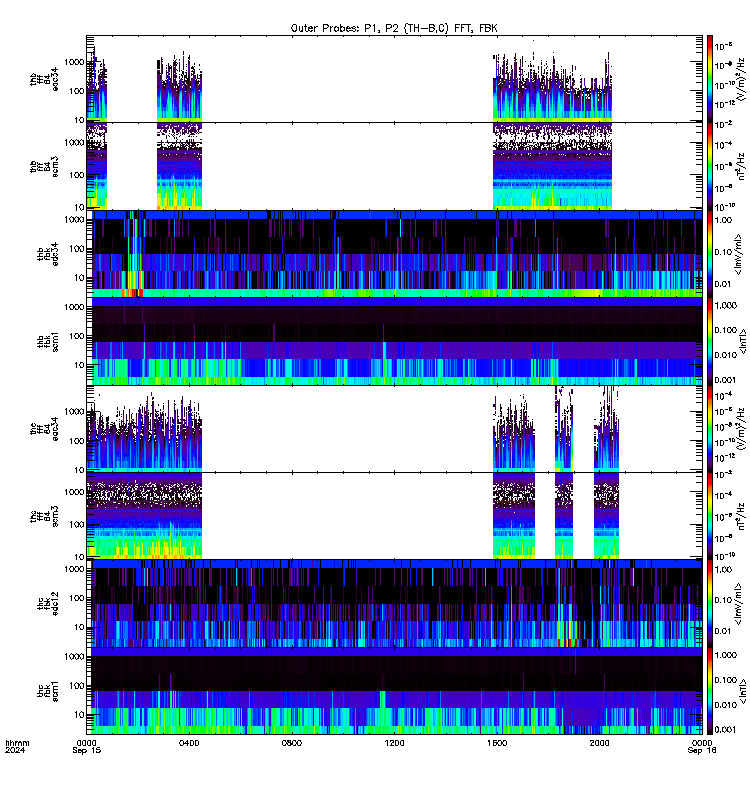Click the color bar beside thc fff scm3 panel
Screen dimensions: 750x800
coord(709,516)
